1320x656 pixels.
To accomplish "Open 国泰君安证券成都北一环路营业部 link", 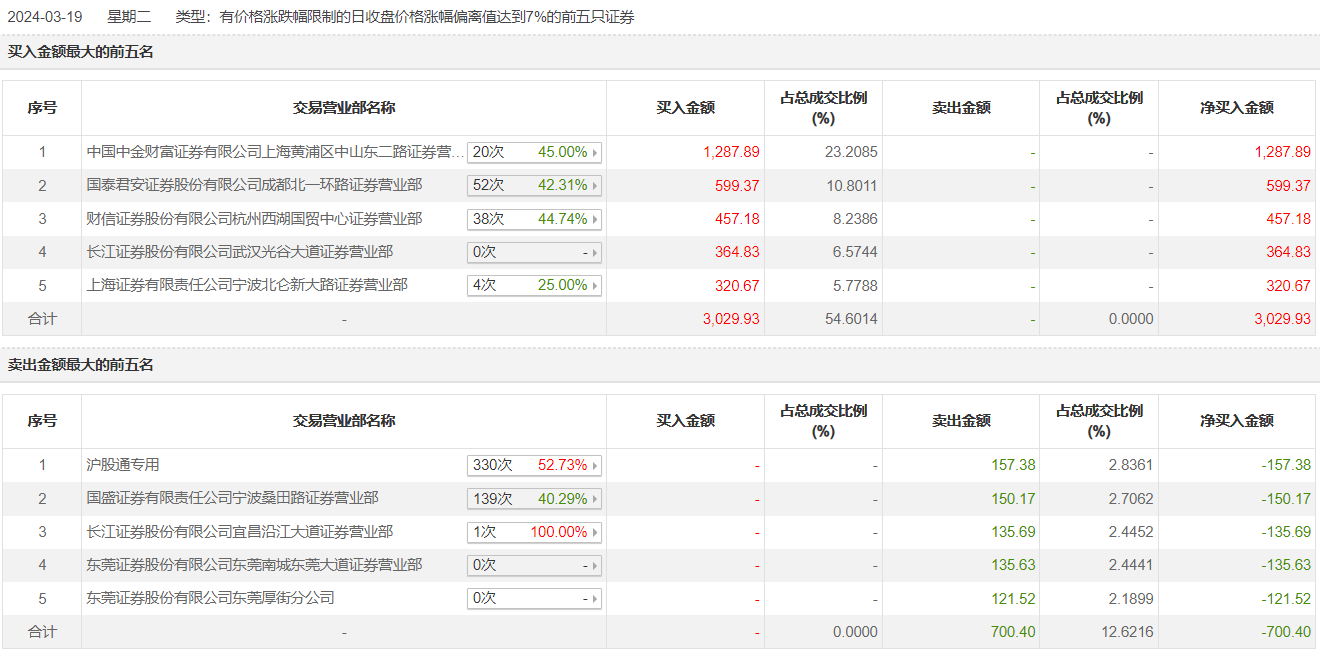I will [254, 185].
